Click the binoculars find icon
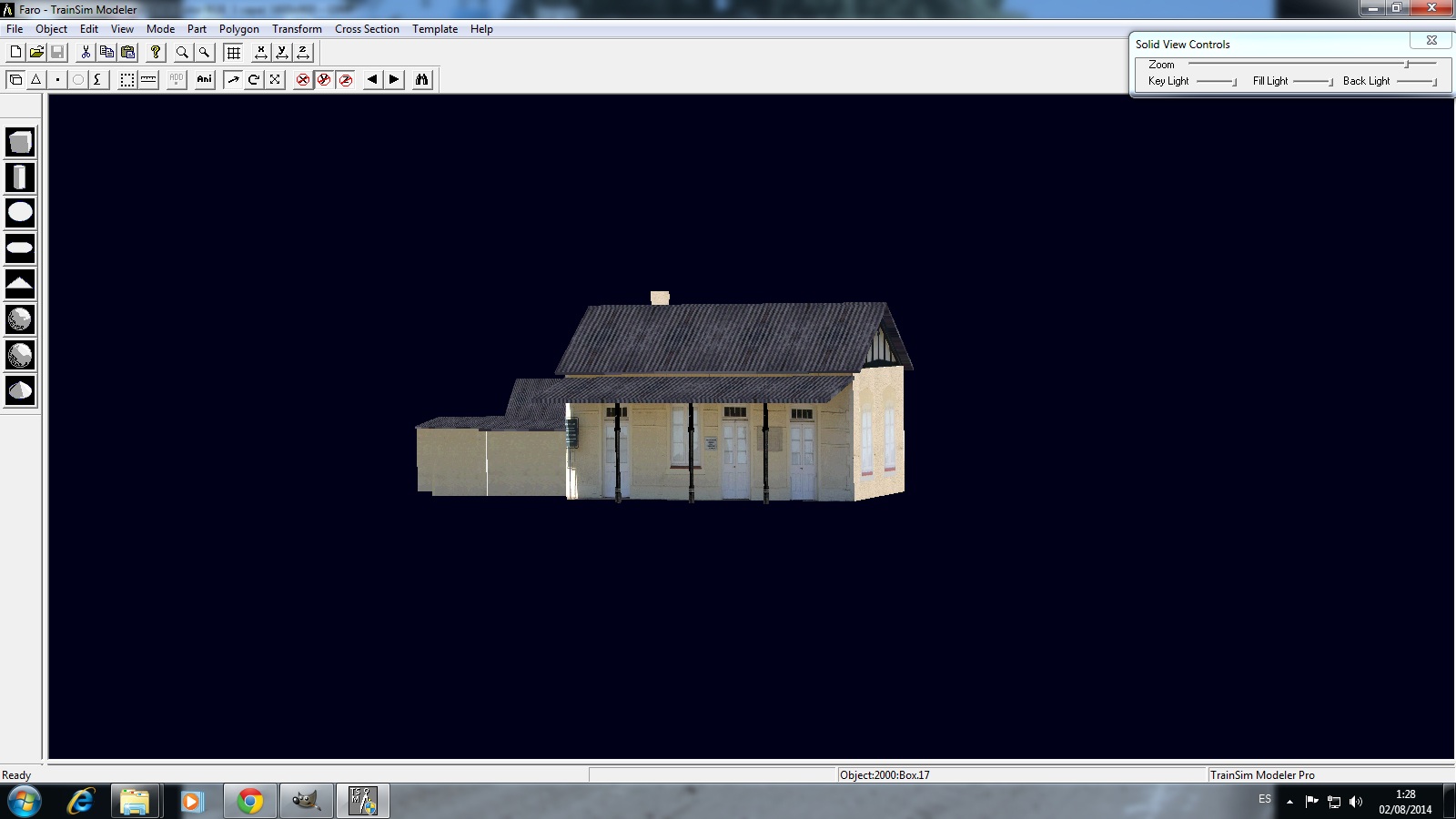Screen dimensions: 1456x819 pyautogui.click(x=421, y=80)
